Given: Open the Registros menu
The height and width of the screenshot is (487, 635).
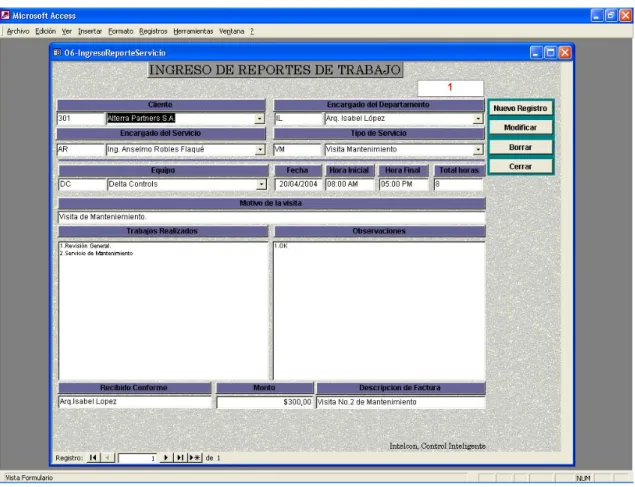Looking at the screenshot, I should tap(153, 31).
